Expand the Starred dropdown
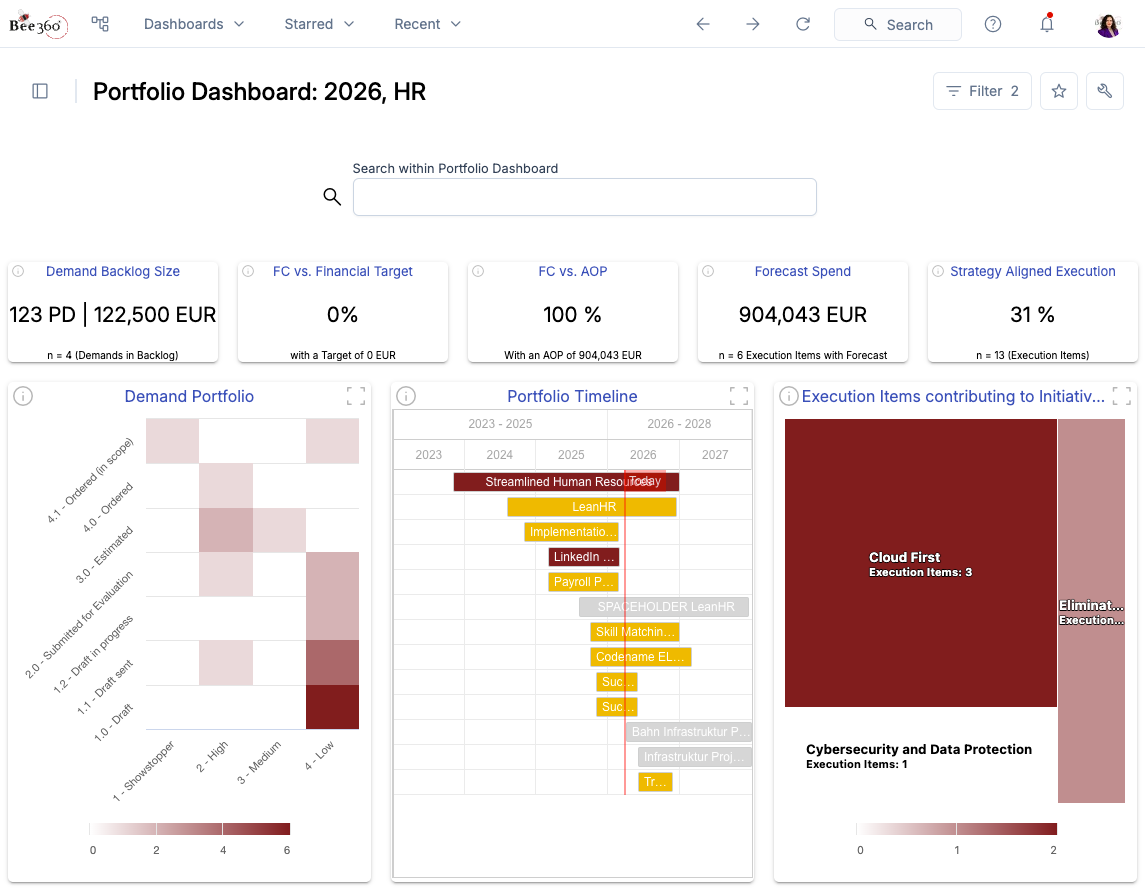This screenshot has height=889, width=1145. 319,24
